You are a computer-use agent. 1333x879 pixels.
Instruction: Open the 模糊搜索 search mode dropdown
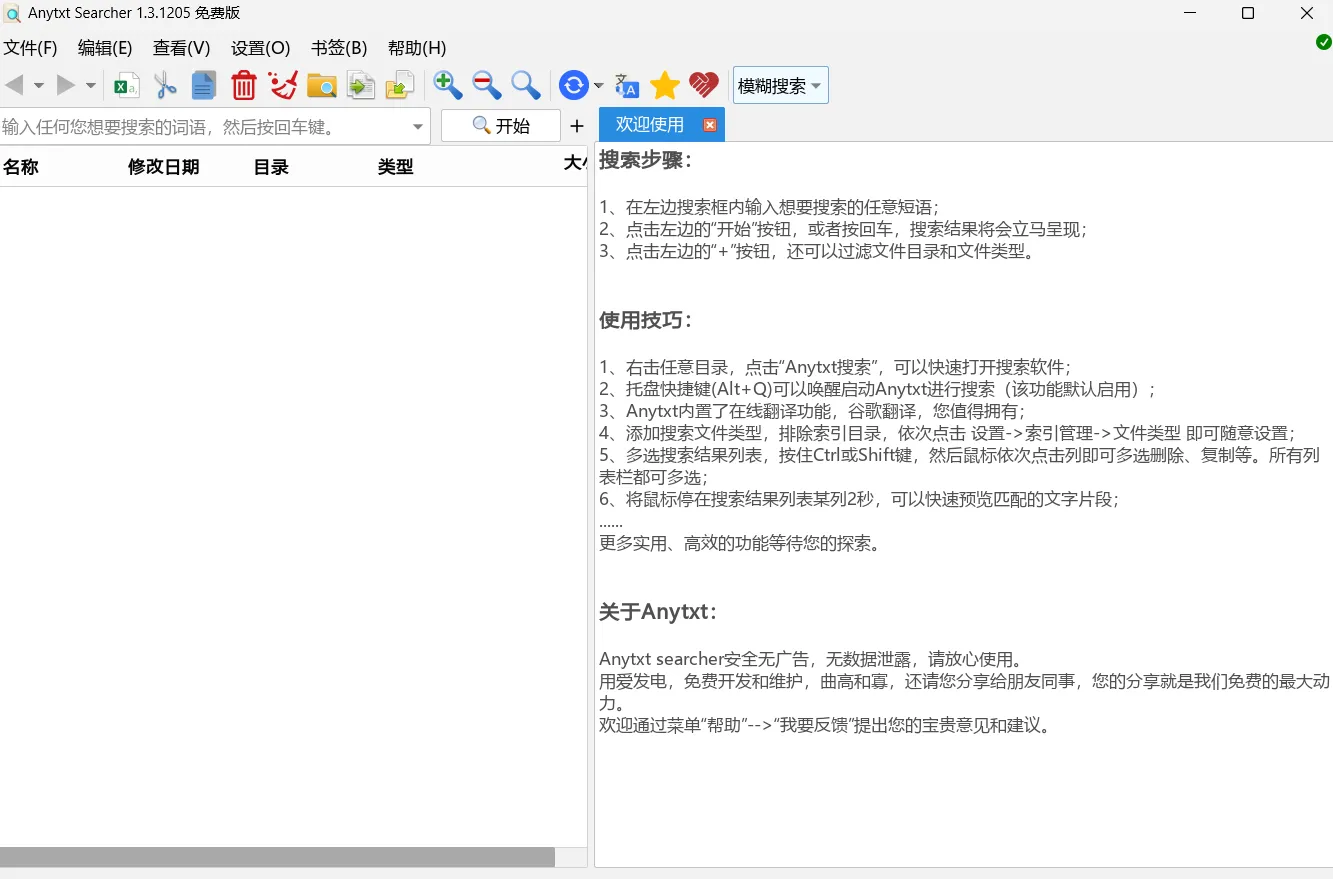[x=779, y=85]
